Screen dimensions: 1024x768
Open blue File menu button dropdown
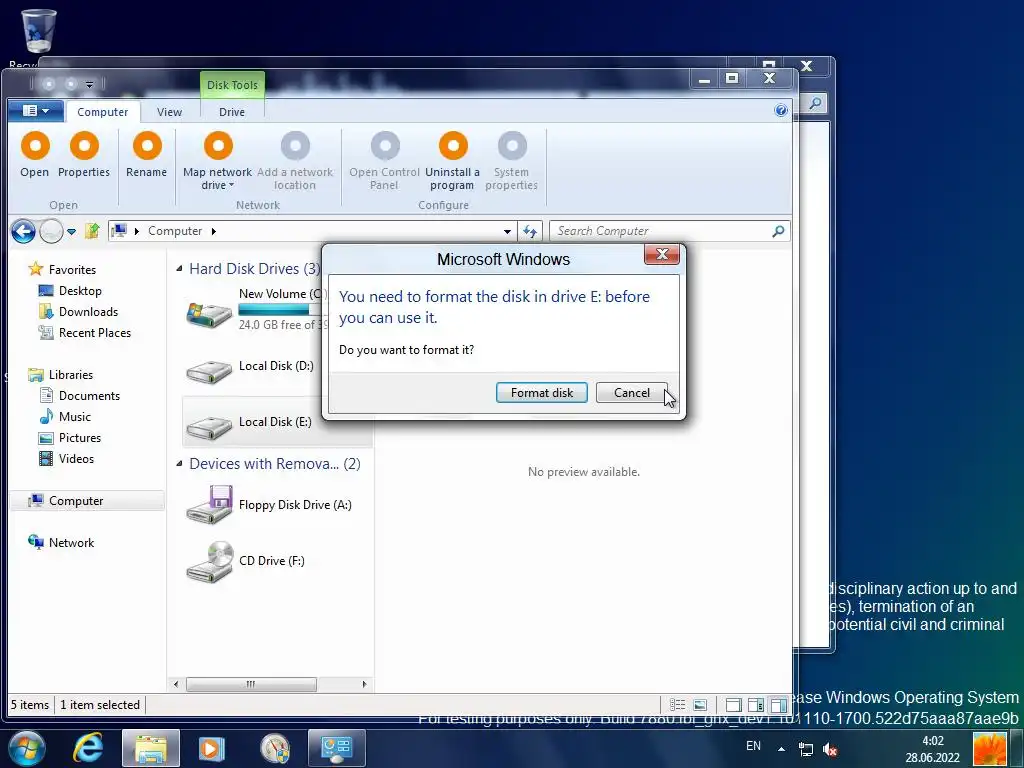point(35,110)
